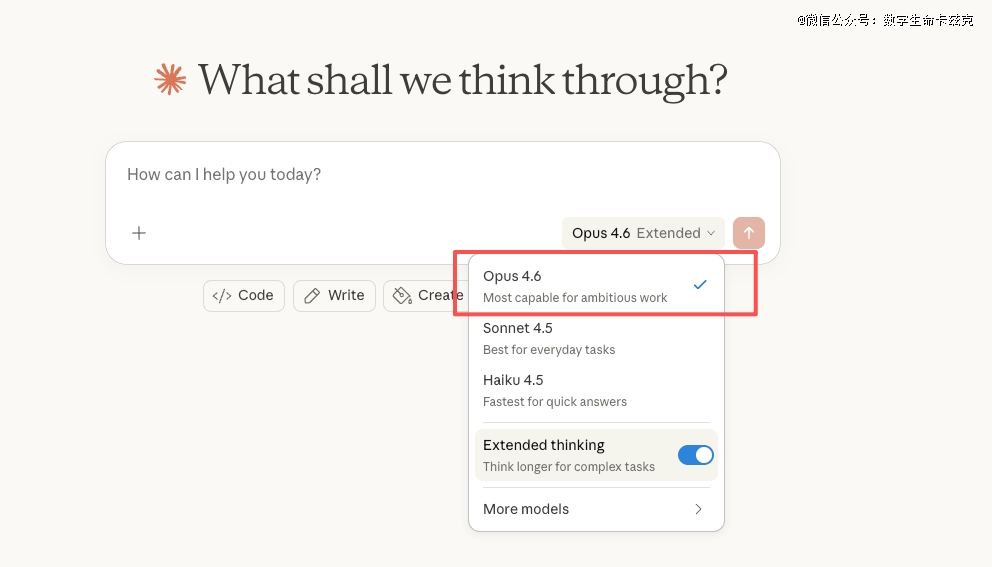Focus the "How can I help you today?" input
This screenshot has width=992, height=567.
[x=400, y=175]
